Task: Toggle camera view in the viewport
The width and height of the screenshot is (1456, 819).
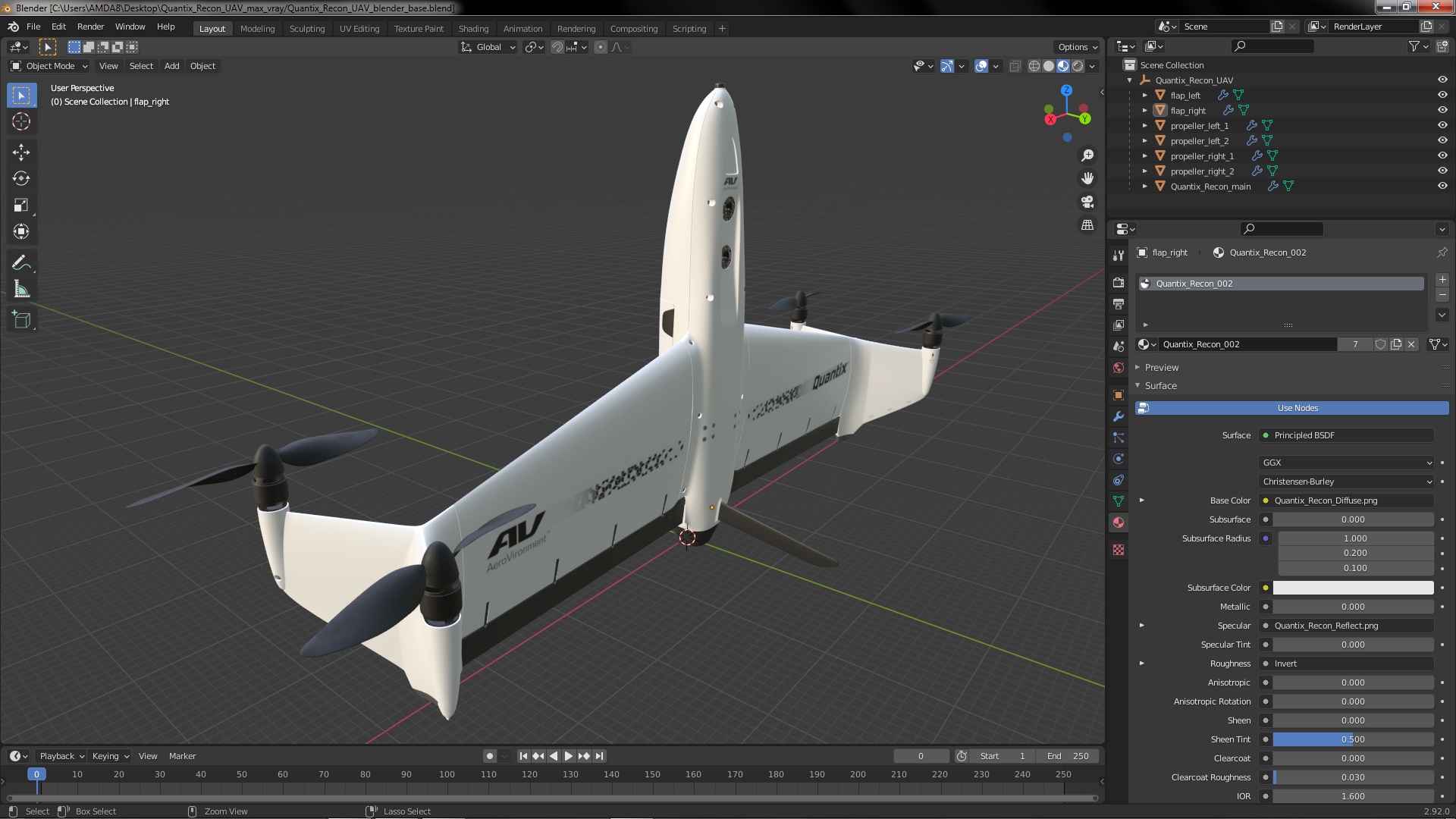Action: click(1087, 202)
